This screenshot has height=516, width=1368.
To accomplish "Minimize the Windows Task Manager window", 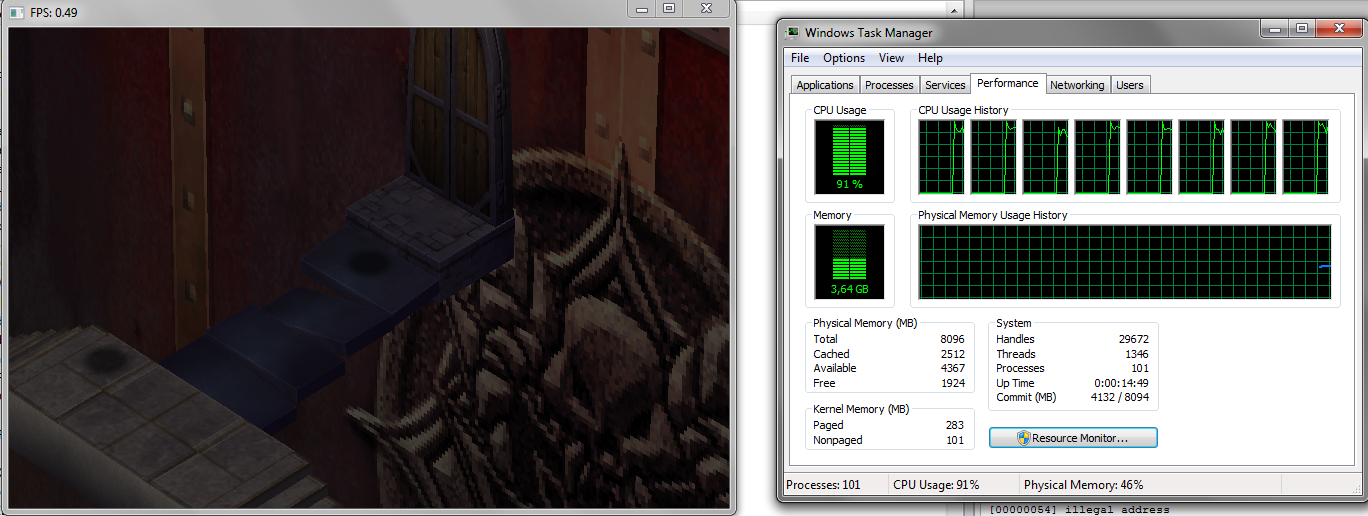I will click(x=1273, y=29).
